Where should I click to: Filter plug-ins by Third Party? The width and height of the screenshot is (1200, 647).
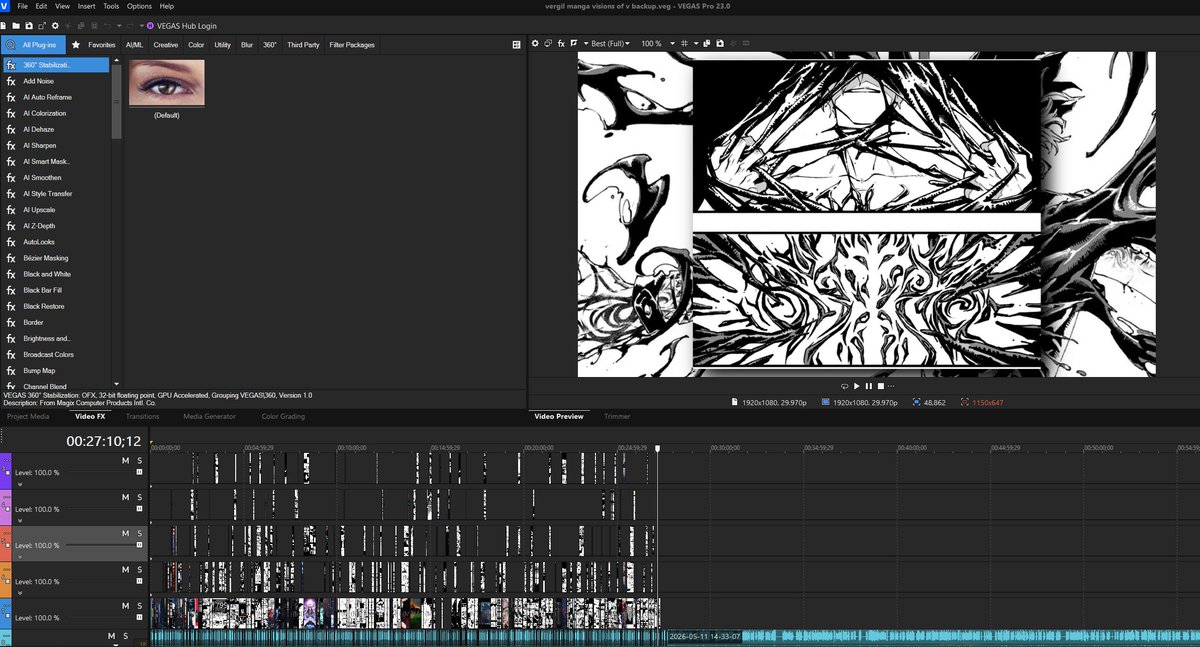click(303, 45)
